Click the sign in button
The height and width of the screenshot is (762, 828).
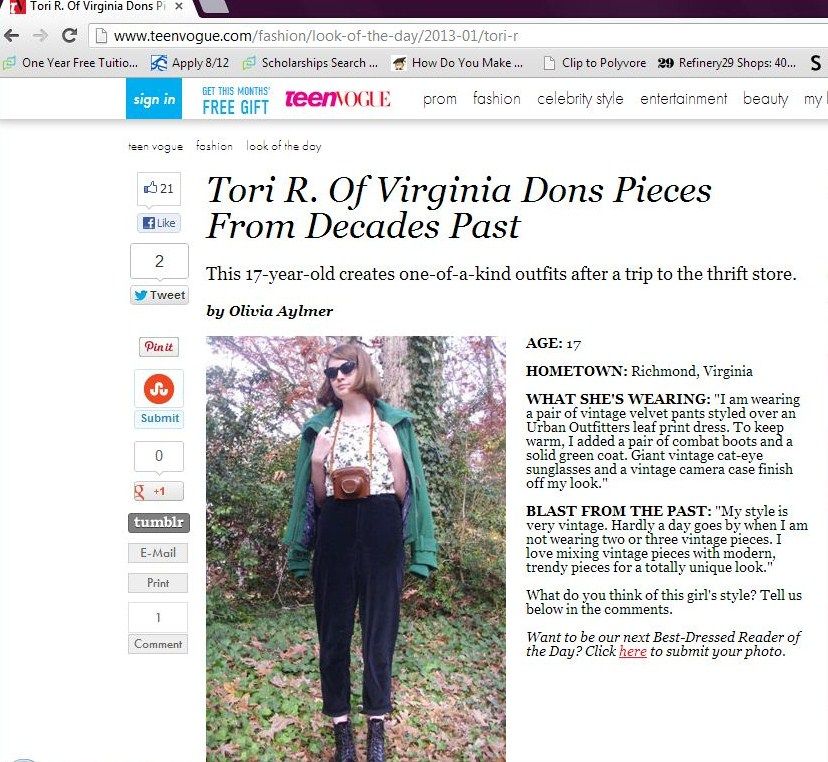(154, 99)
